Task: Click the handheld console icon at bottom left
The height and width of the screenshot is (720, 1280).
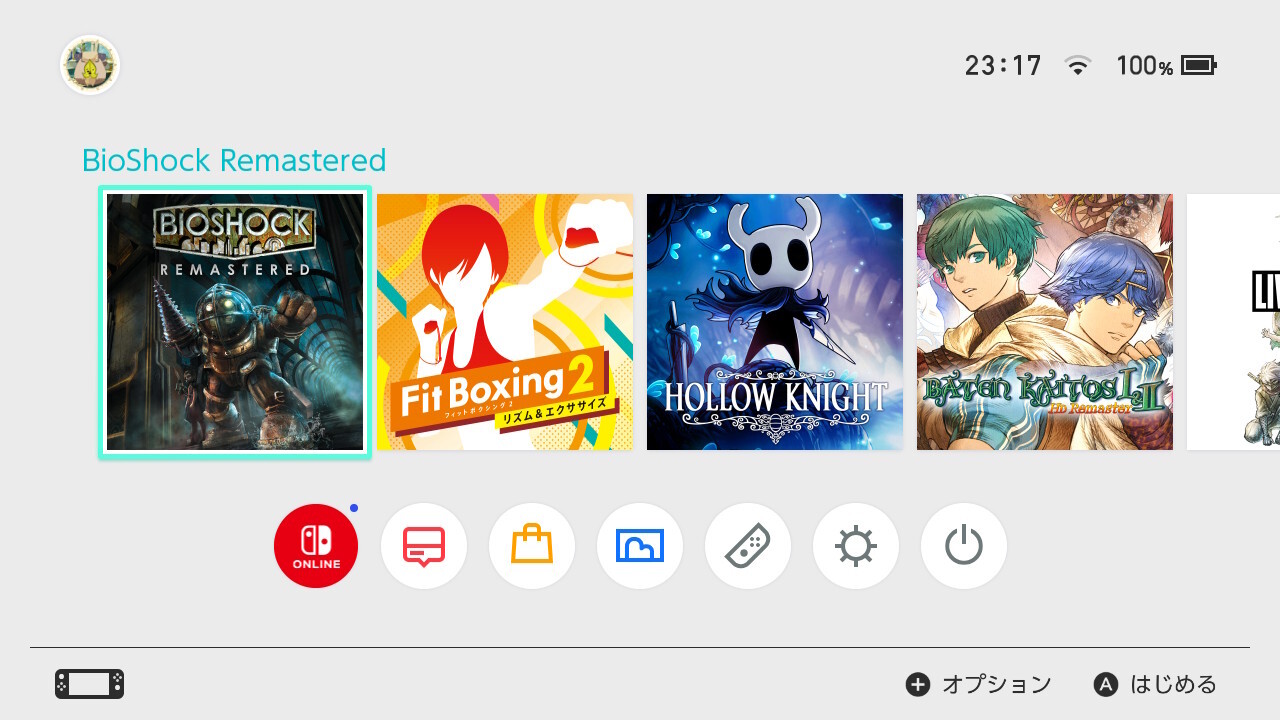Action: point(90,684)
